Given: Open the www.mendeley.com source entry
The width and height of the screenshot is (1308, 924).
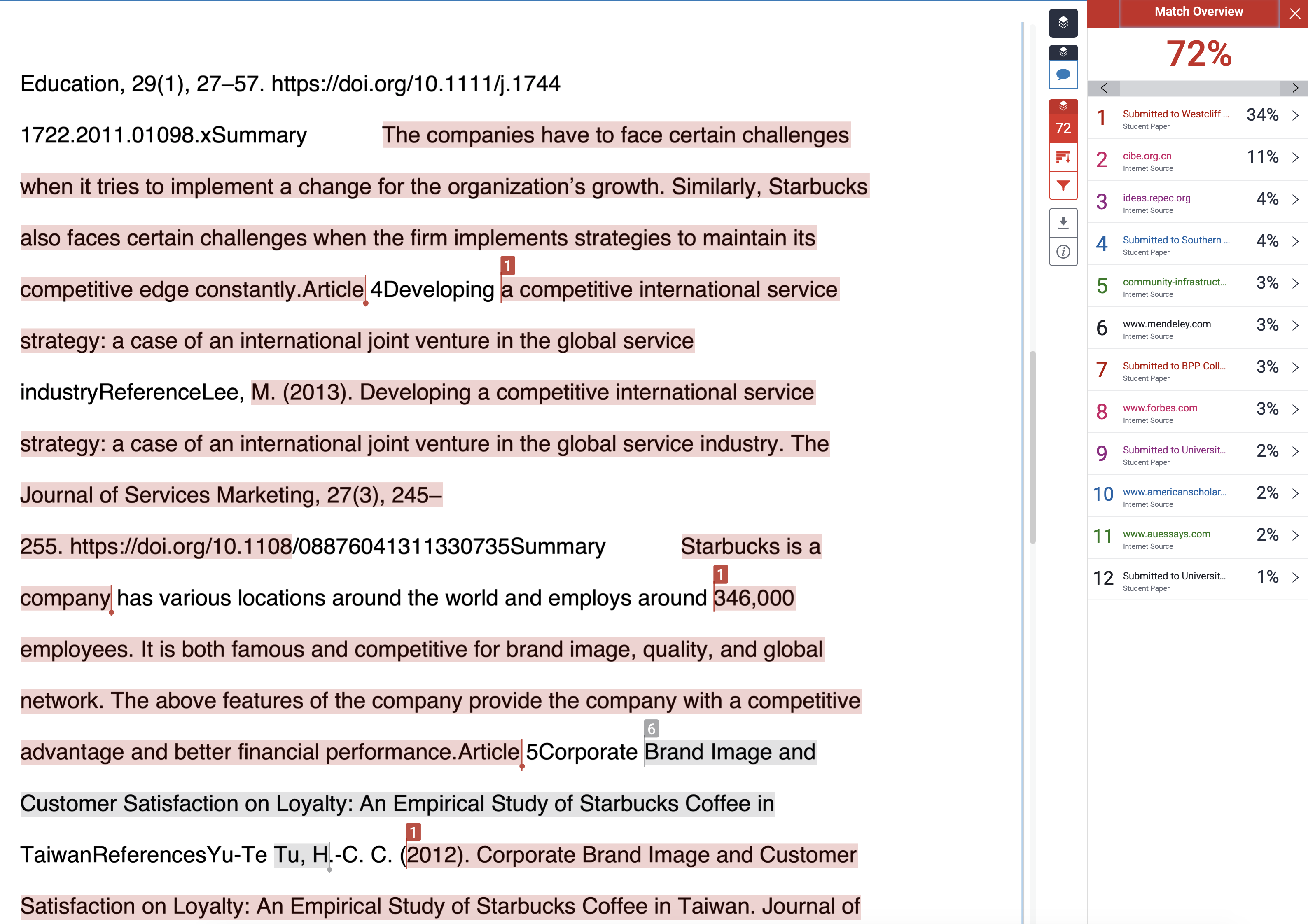Looking at the screenshot, I should pos(1198,327).
